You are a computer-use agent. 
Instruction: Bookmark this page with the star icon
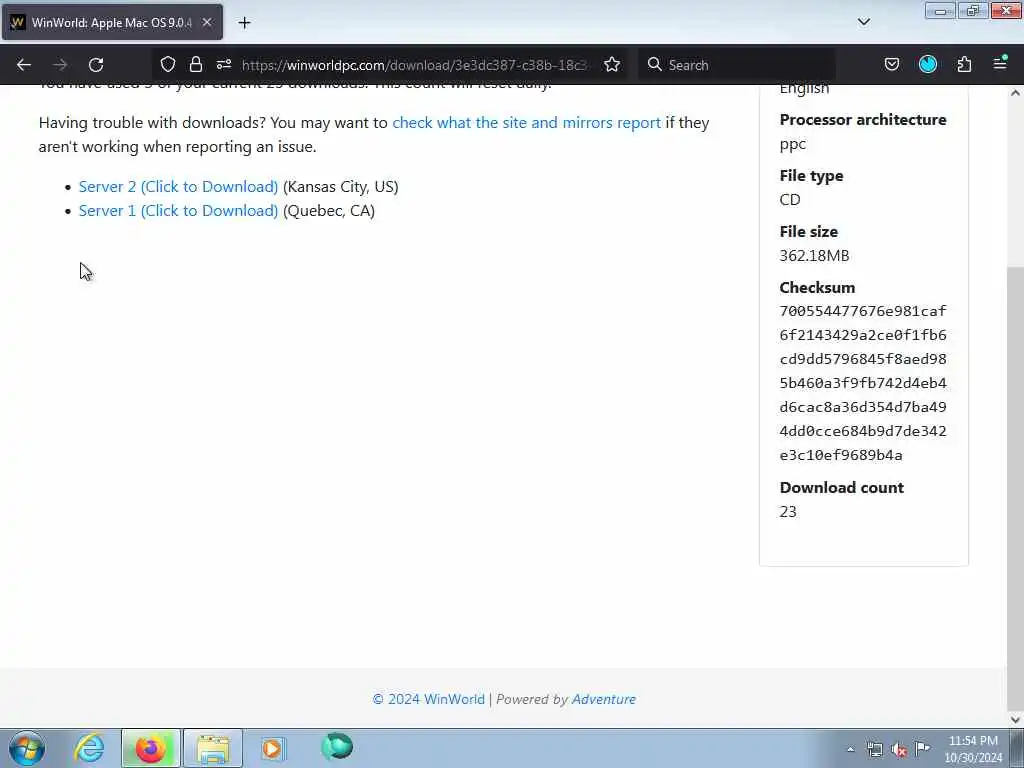(x=612, y=65)
